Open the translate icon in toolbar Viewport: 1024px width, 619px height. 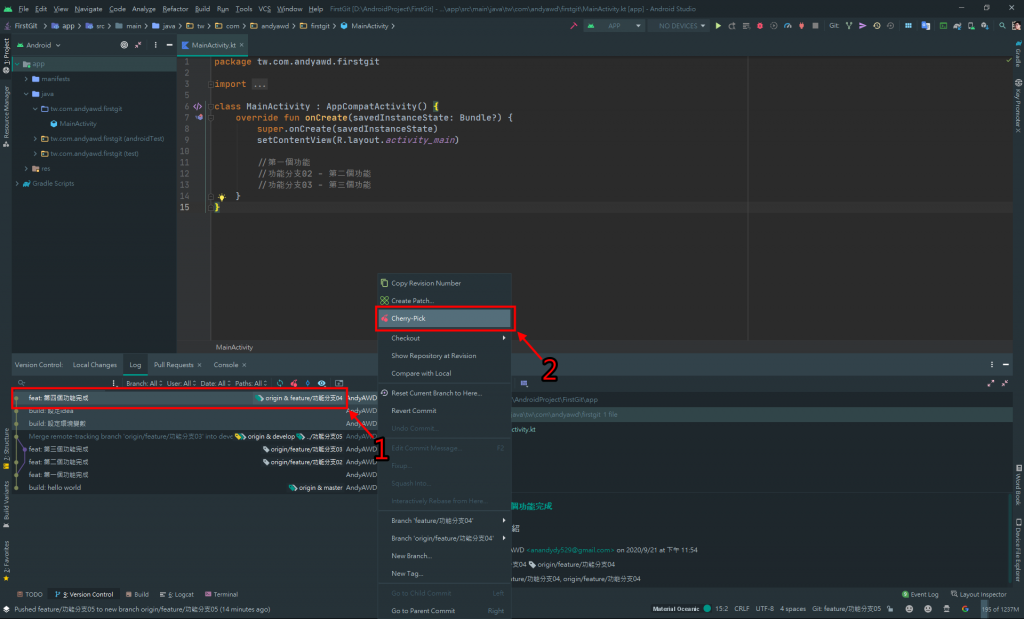925,26
